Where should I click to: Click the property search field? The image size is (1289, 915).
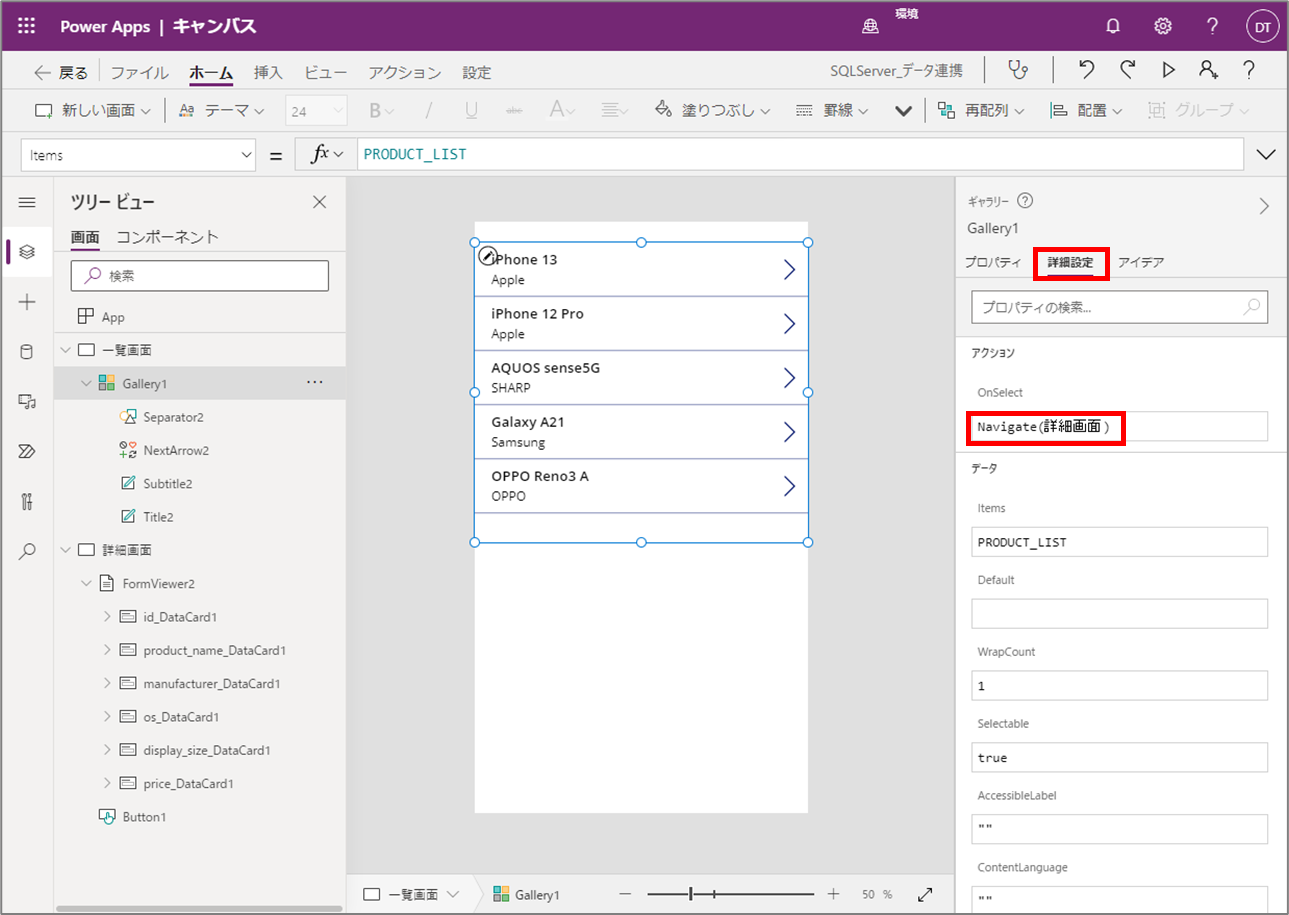1119,308
